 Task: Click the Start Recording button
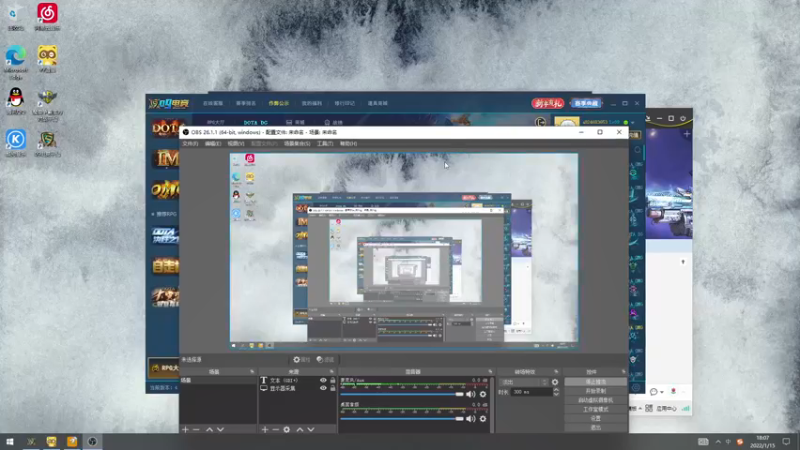click(x=595, y=391)
